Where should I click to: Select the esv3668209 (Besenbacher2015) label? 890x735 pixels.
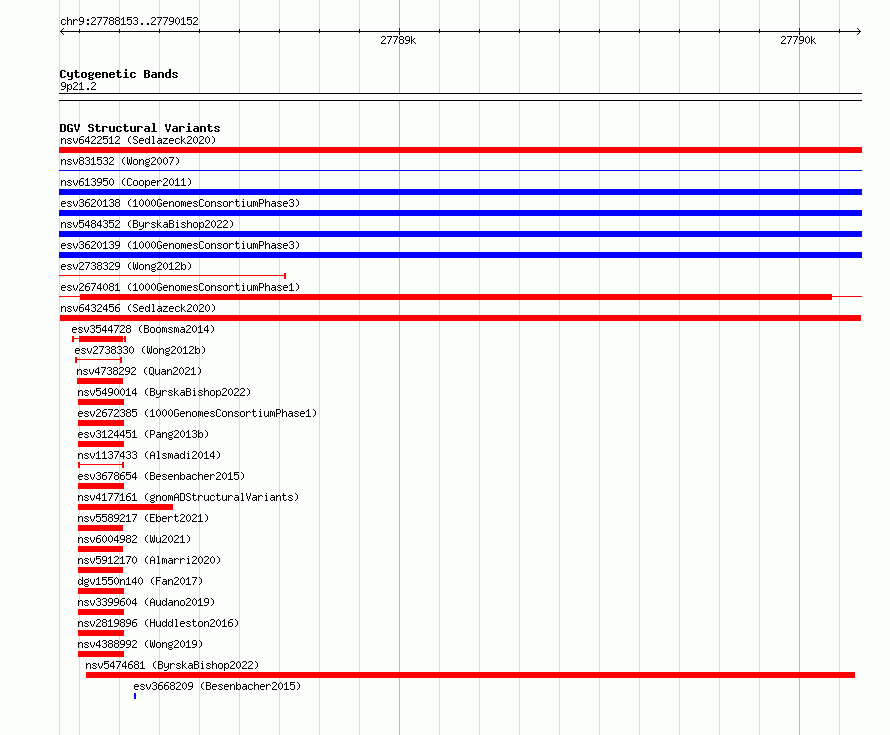(x=217, y=686)
